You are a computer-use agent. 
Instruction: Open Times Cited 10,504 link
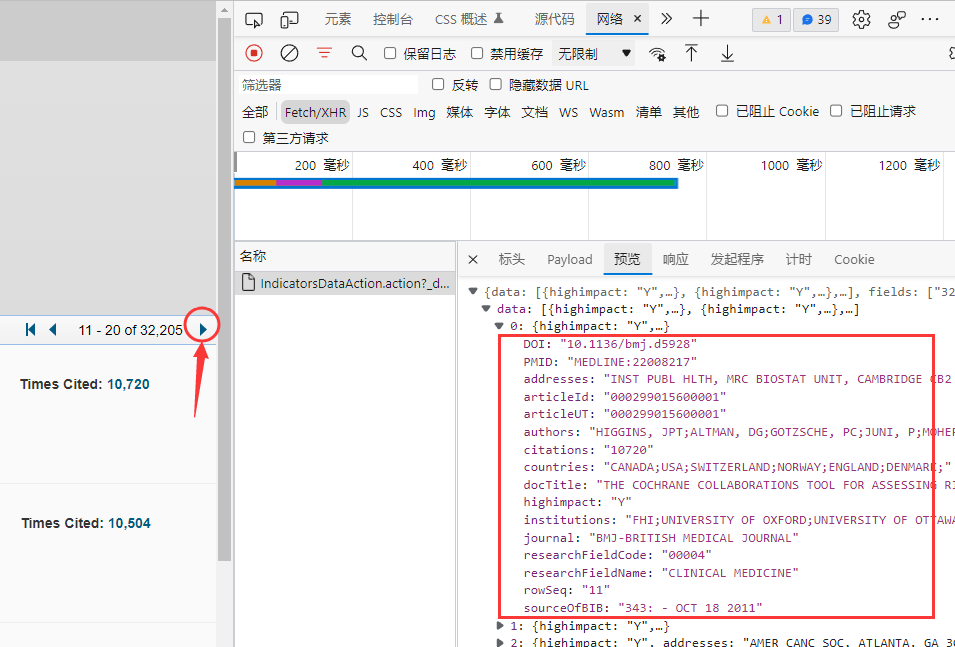[x=129, y=523]
